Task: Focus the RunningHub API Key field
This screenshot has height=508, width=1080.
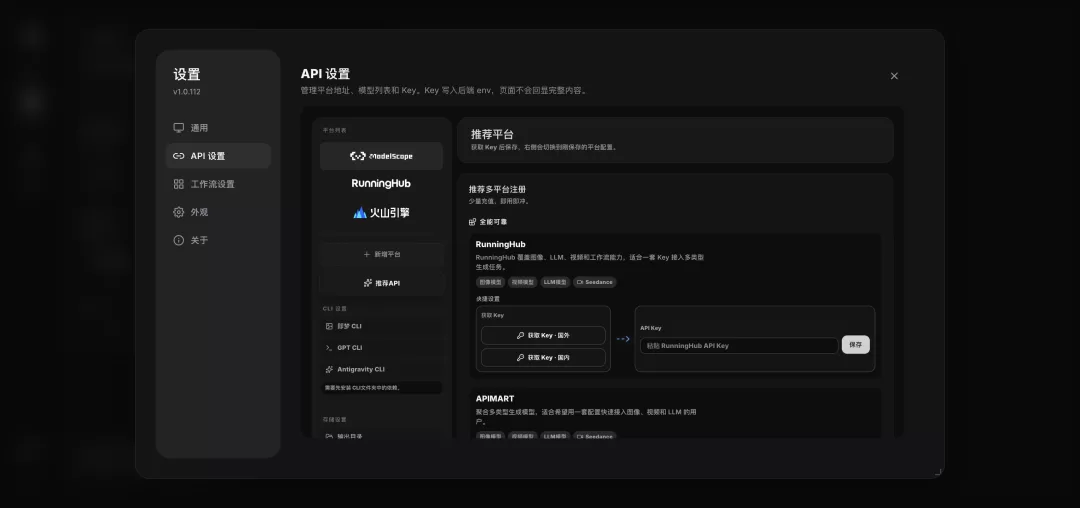Action: (x=739, y=346)
